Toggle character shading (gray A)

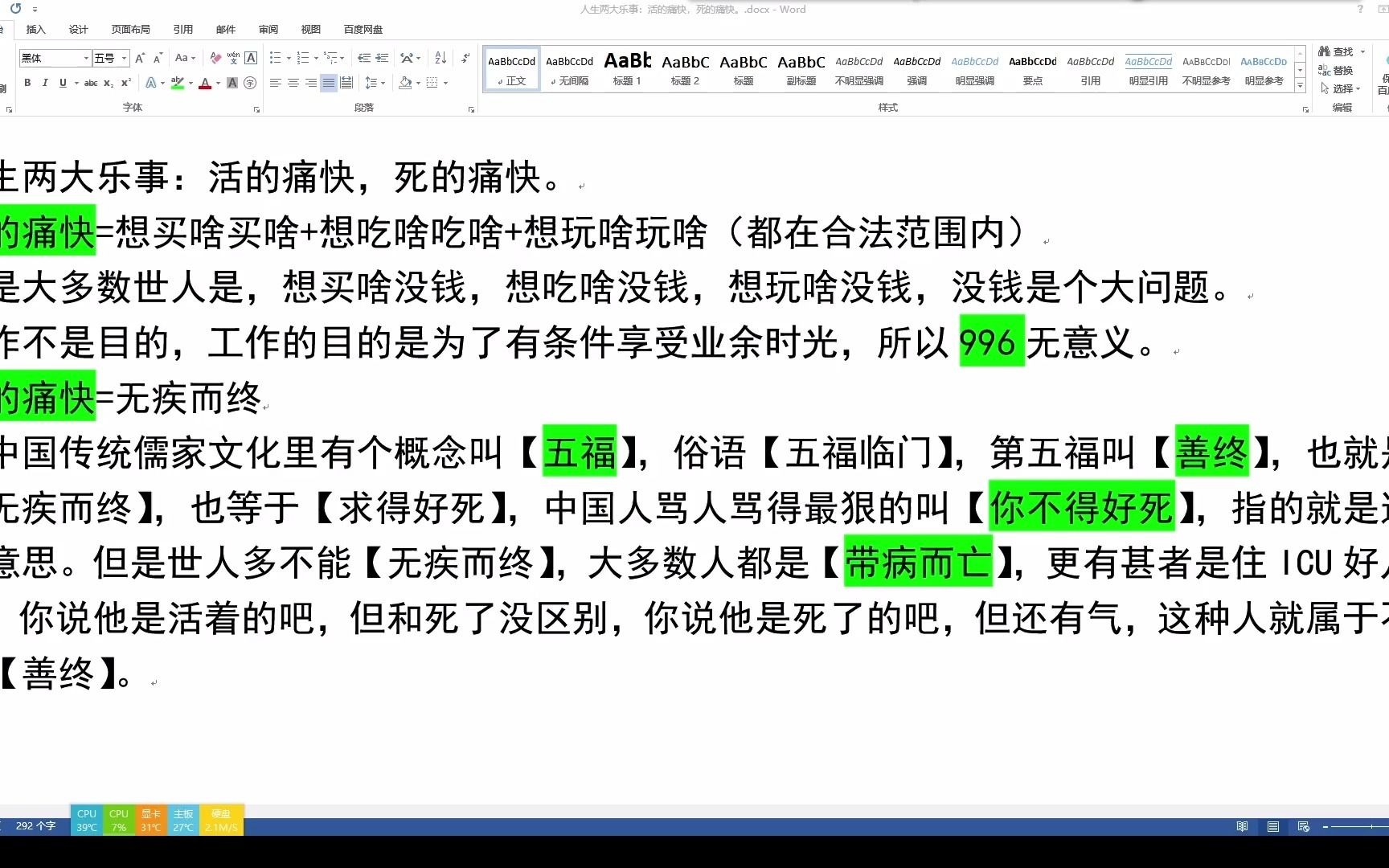click(232, 83)
